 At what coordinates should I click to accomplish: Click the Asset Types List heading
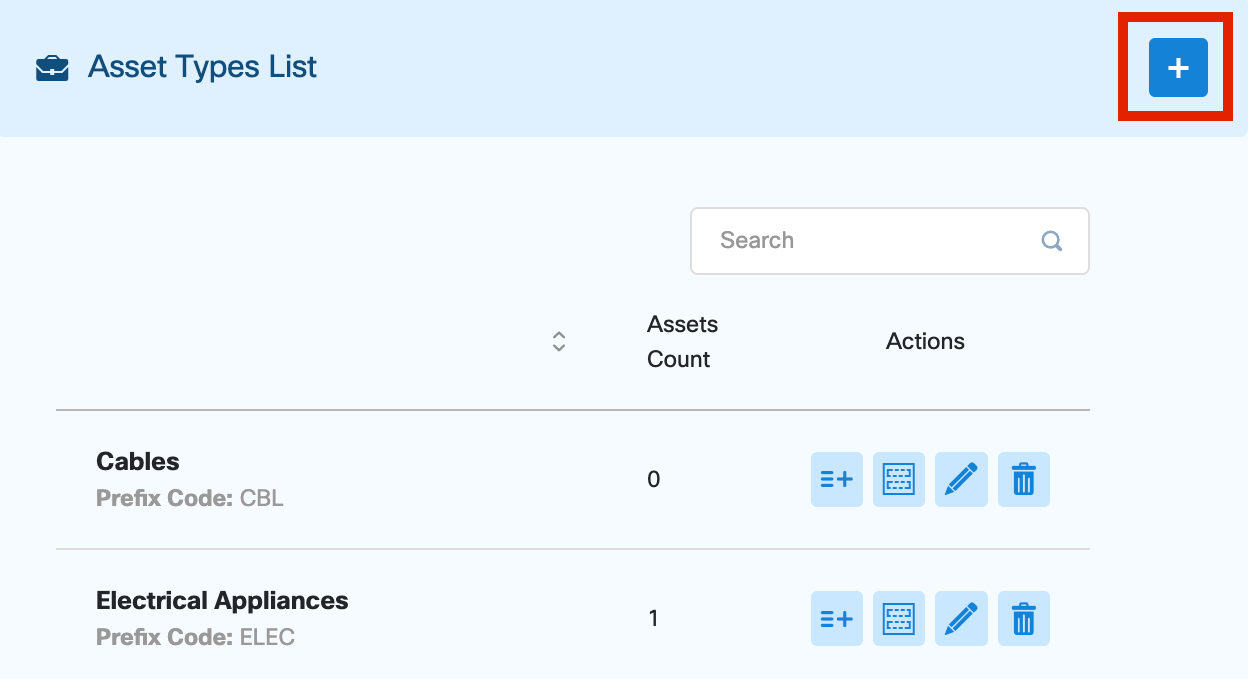202,66
